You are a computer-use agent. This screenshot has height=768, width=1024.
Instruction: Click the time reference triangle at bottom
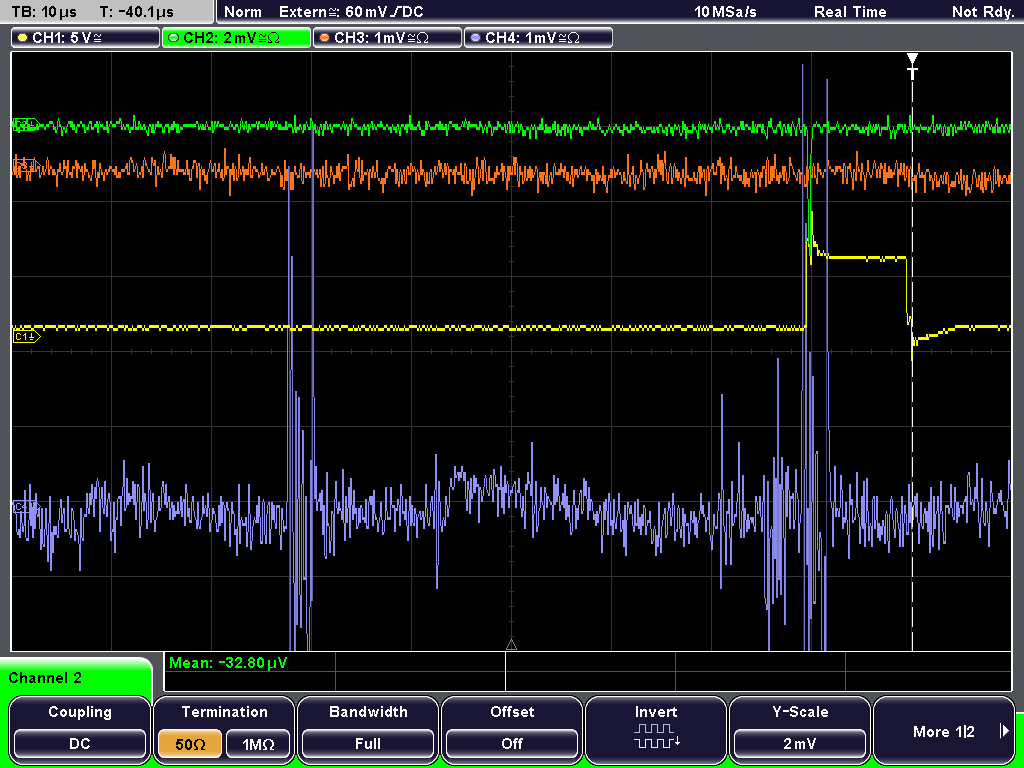click(x=511, y=645)
